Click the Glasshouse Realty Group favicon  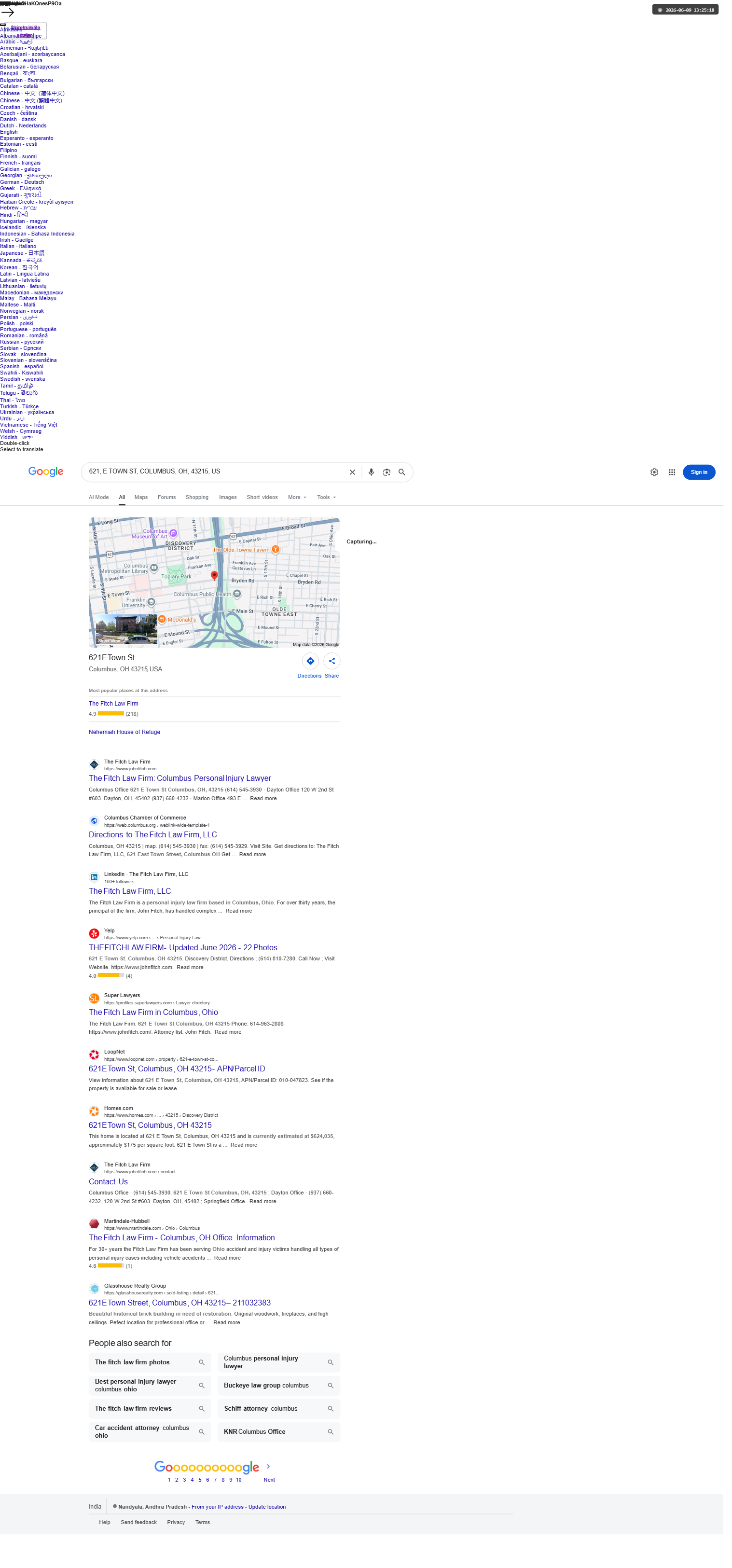click(95, 1304)
